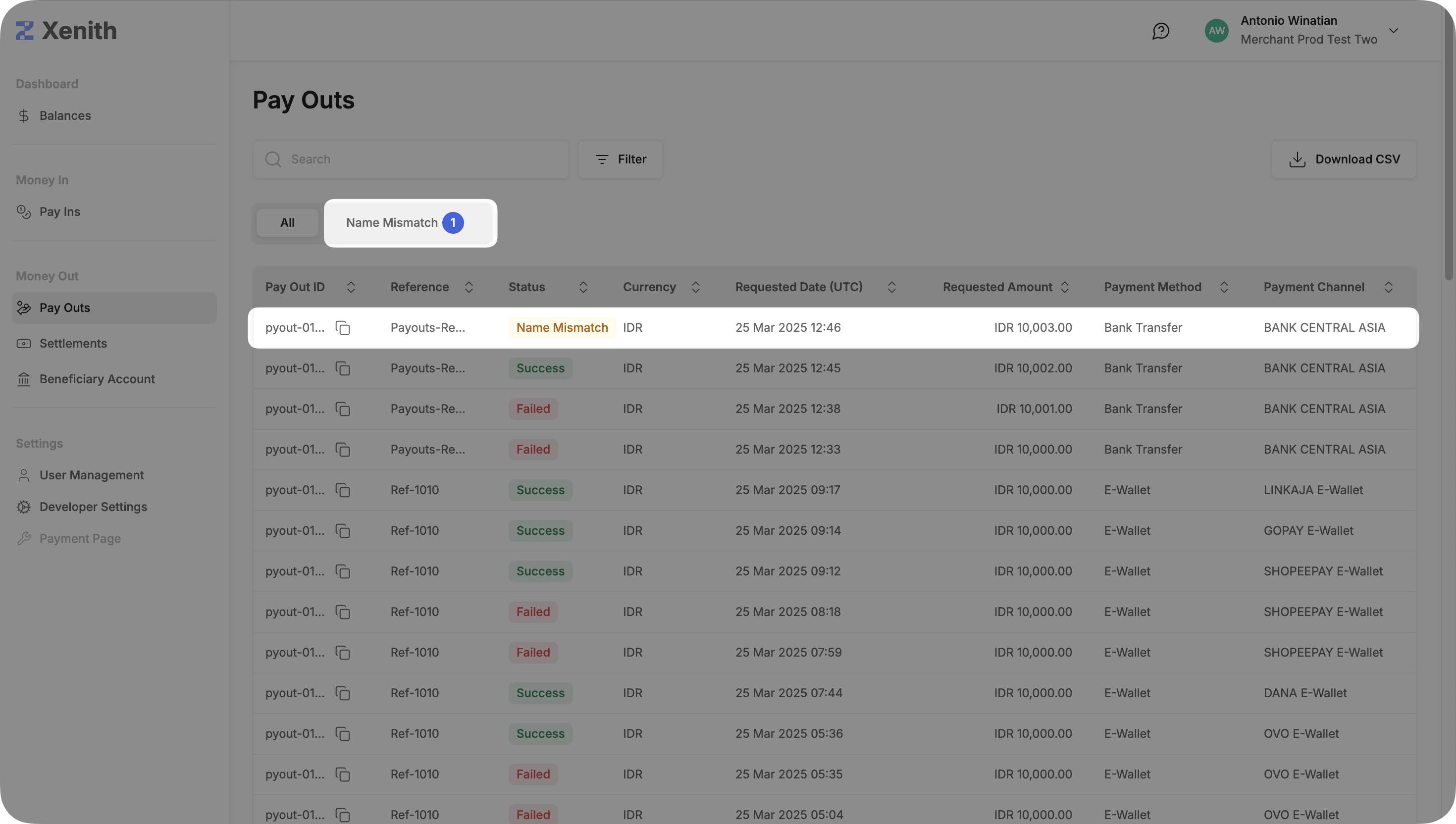This screenshot has height=824, width=1456.
Task: Click Download CSV button
Action: tap(1344, 159)
